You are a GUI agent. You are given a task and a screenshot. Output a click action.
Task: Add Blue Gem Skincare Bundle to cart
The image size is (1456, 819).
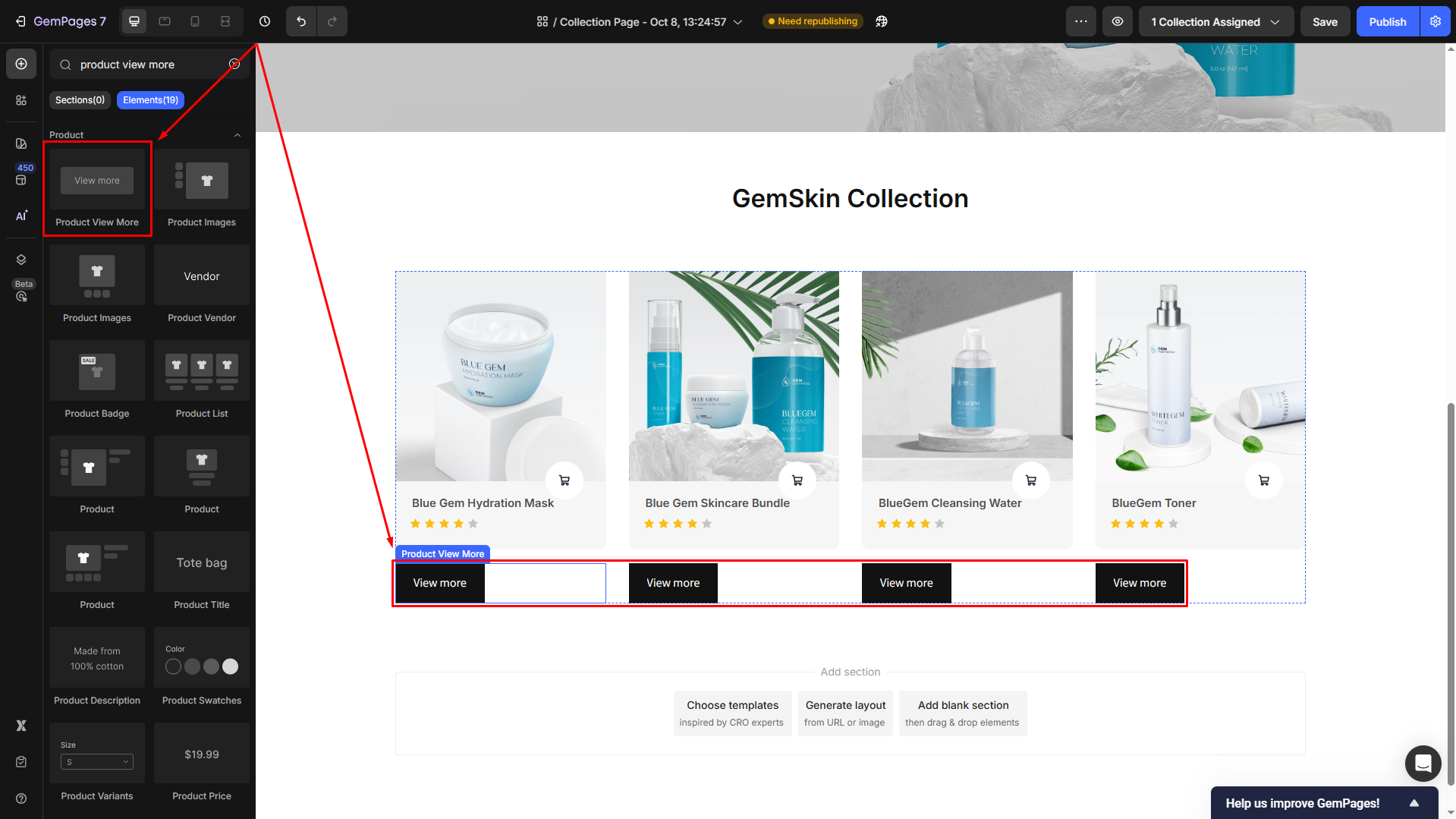797,480
